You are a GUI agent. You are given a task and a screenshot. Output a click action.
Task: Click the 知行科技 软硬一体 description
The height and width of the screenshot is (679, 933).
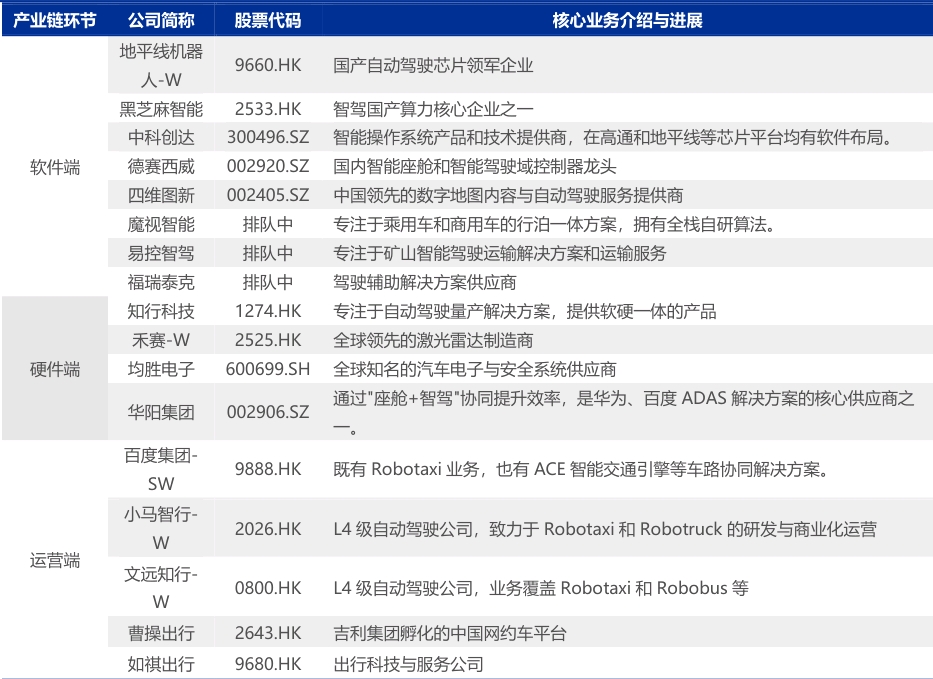tap(525, 311)
